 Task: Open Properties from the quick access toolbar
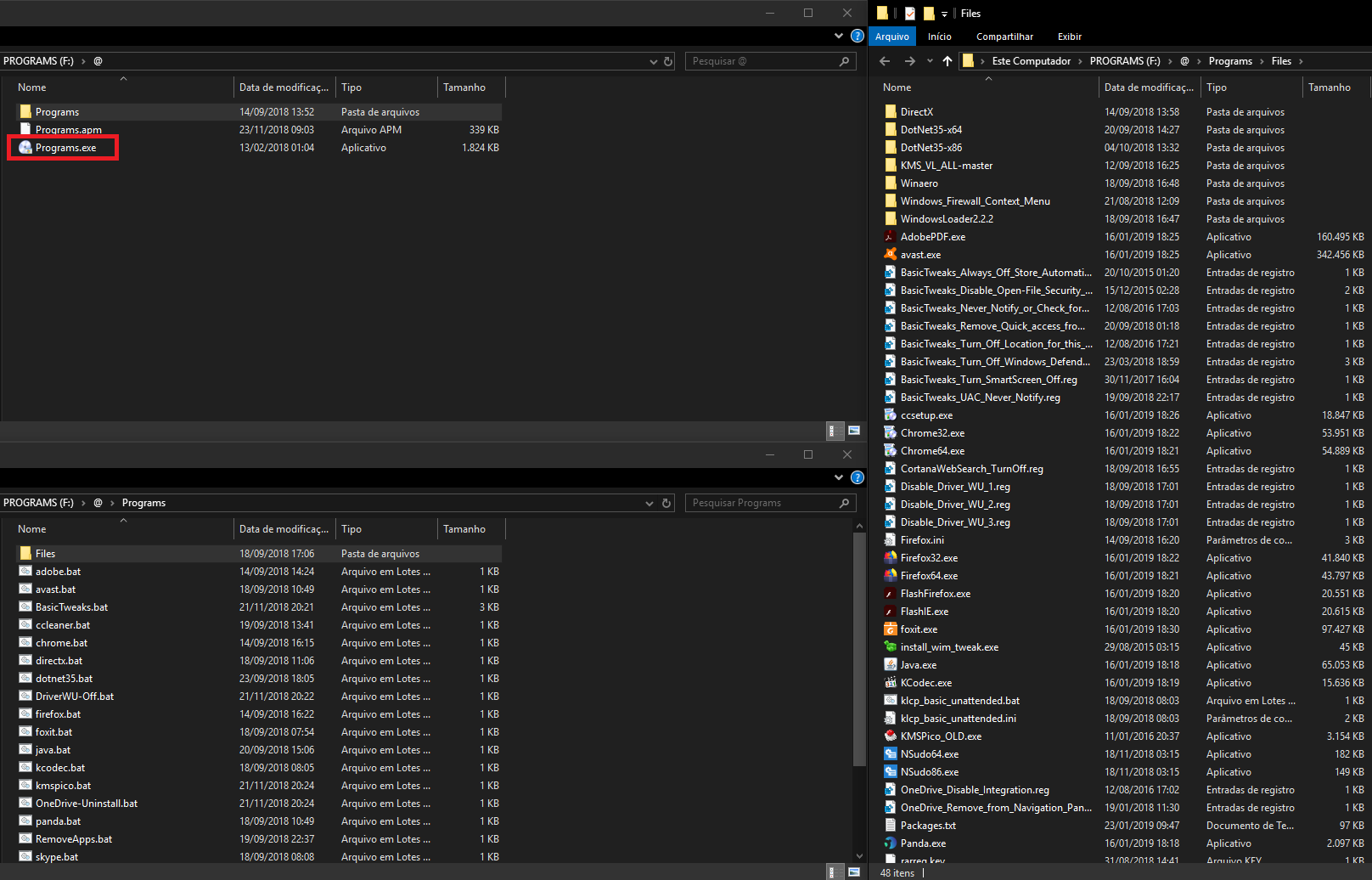(x=909, y=14)
